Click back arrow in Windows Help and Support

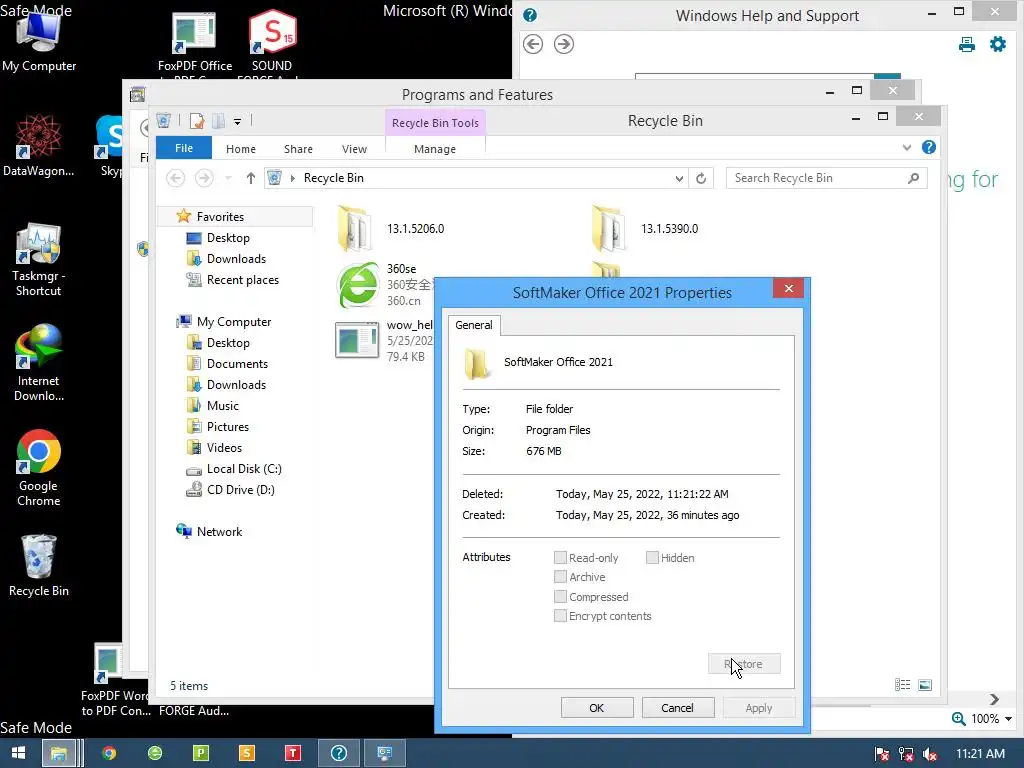click(x=533, y=44)
